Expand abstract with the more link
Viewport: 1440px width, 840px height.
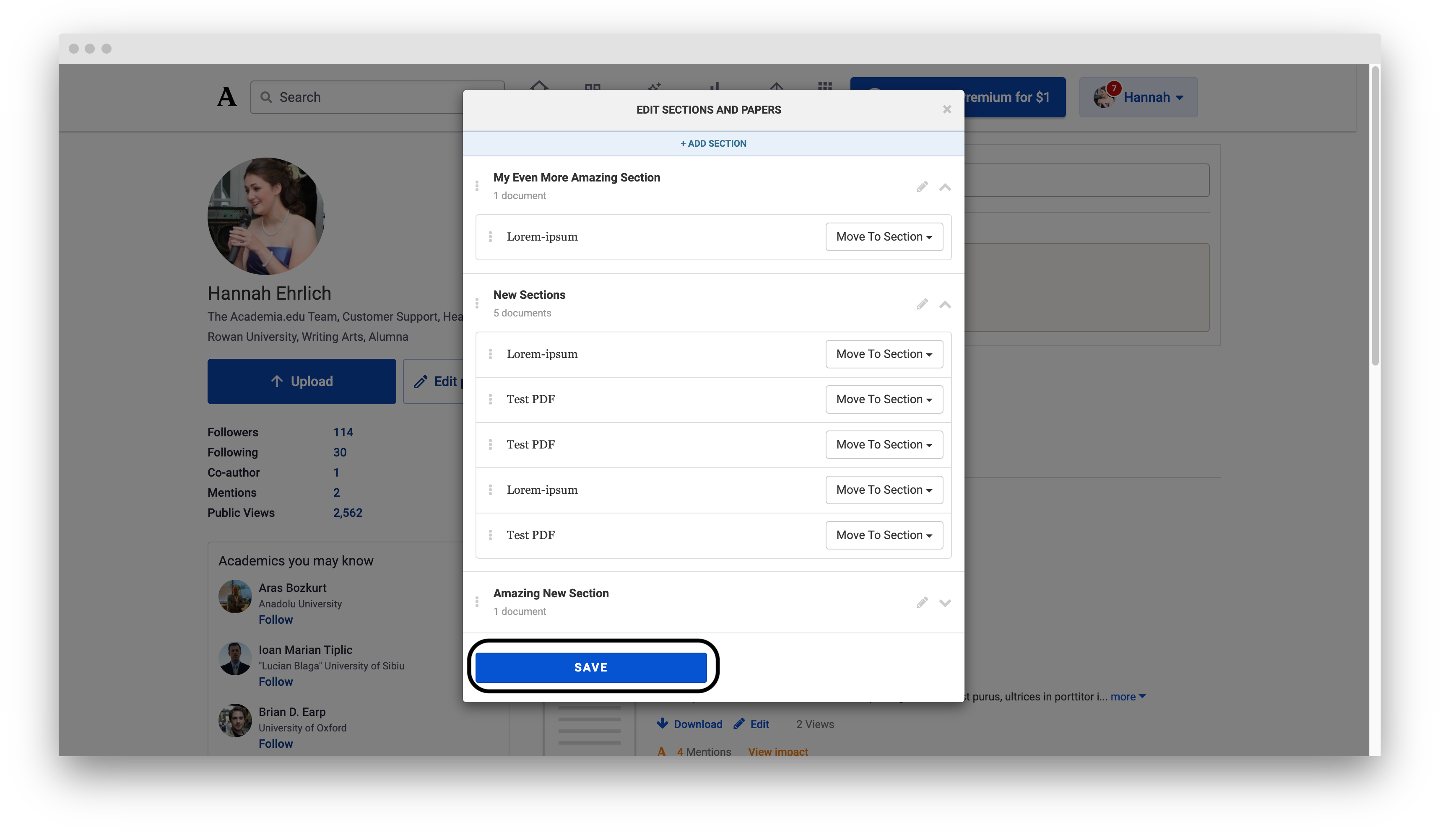1128,697
